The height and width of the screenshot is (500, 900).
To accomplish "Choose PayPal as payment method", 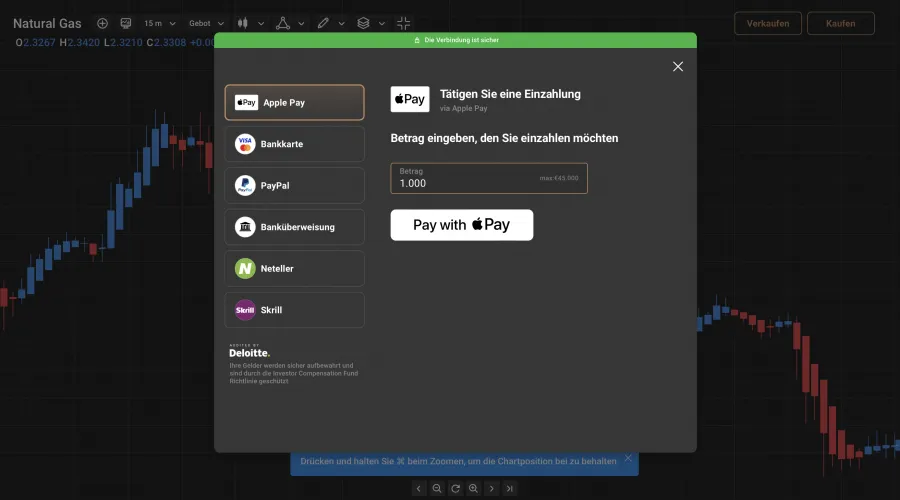I will coord(294,186).
